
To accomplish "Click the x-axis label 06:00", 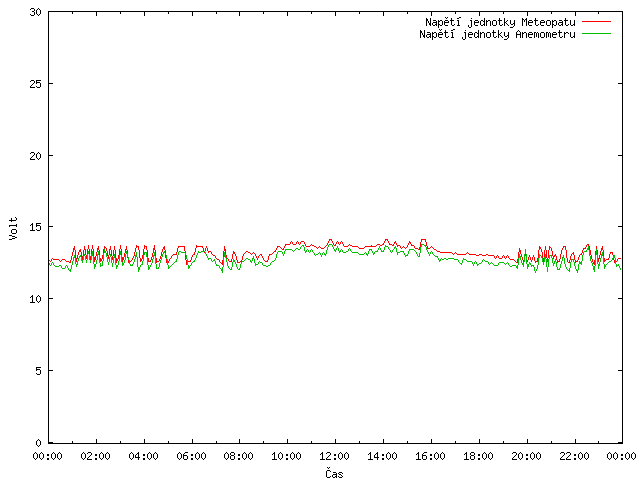I will 191,456.
